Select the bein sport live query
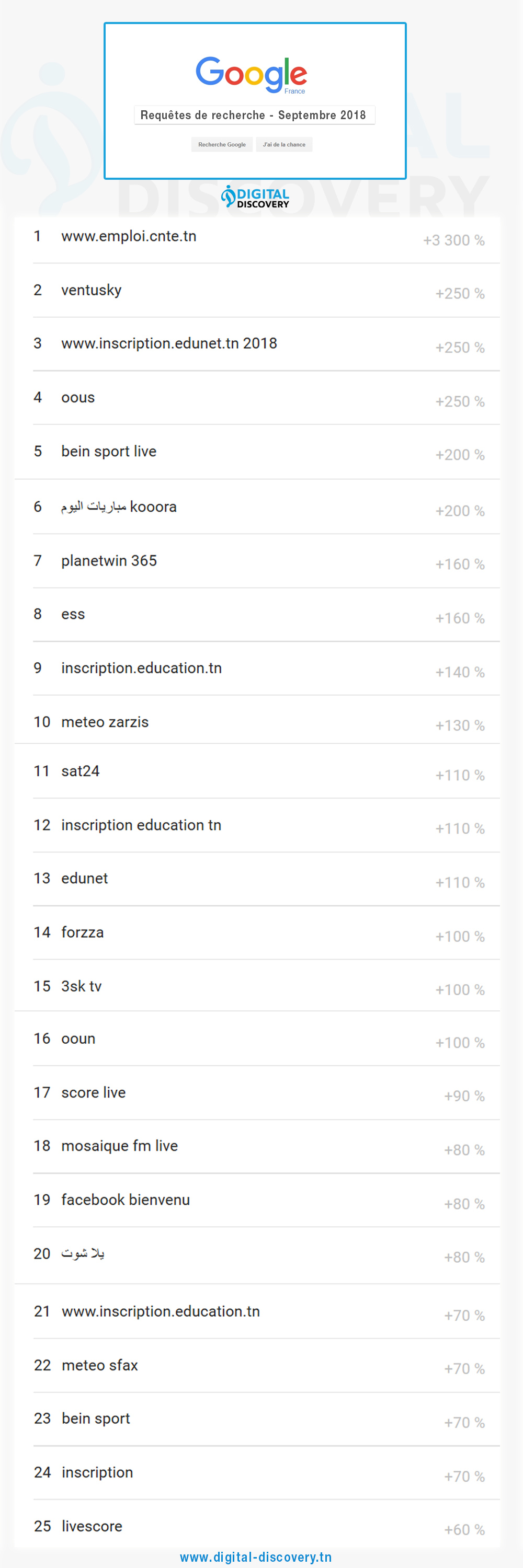 (x=108, y=451)
